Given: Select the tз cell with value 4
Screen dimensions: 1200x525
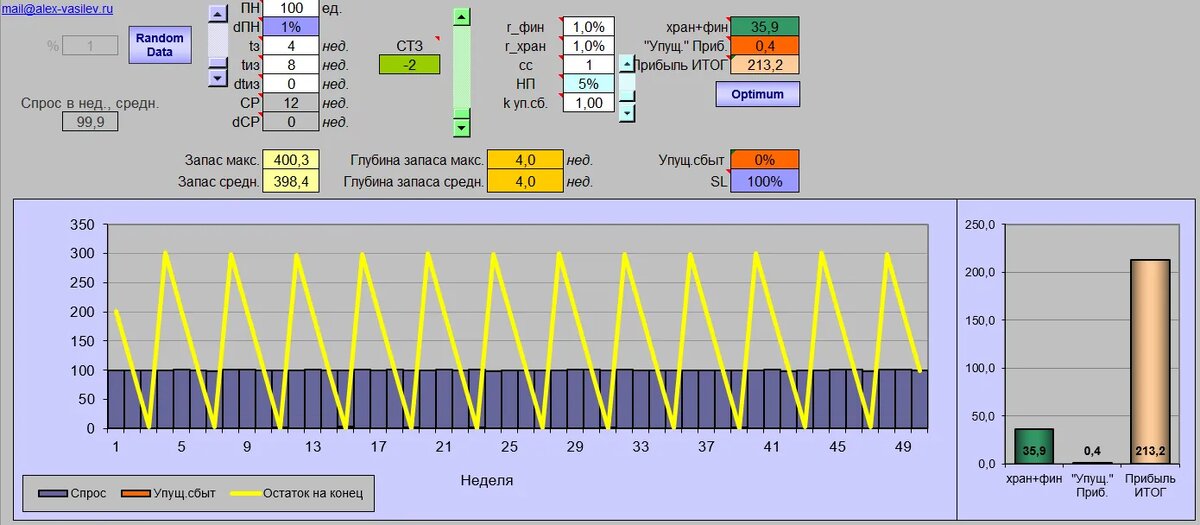Looking at the screenshot, I should [291, 45].
